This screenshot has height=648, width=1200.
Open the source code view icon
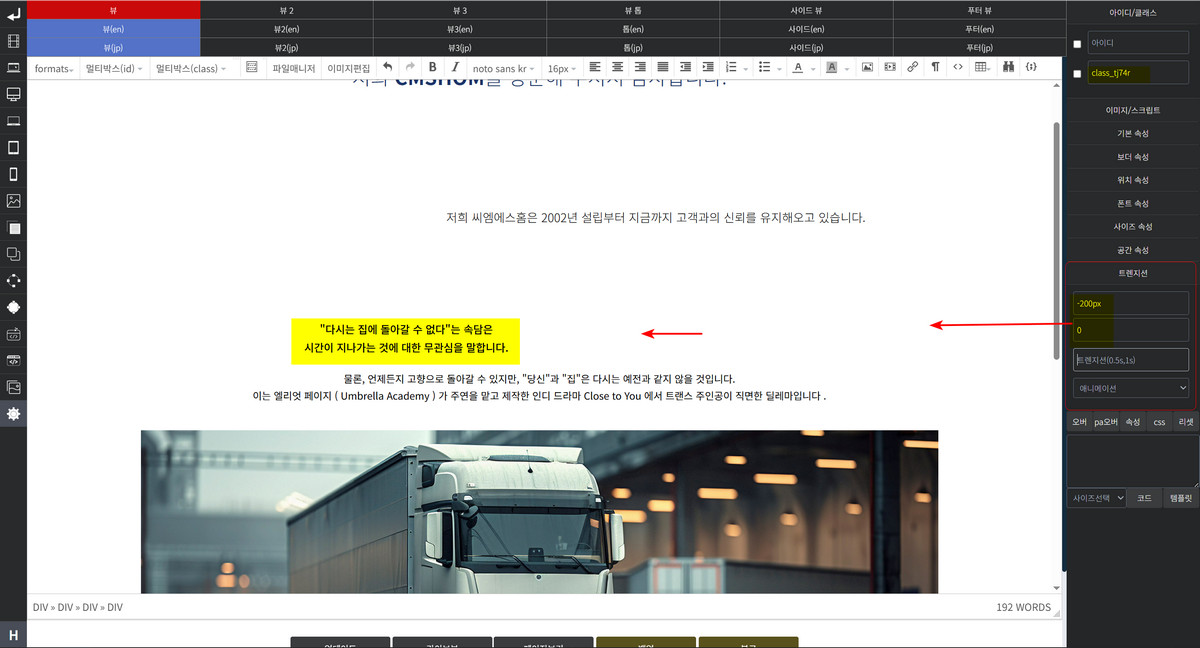[x=958, y=68]
